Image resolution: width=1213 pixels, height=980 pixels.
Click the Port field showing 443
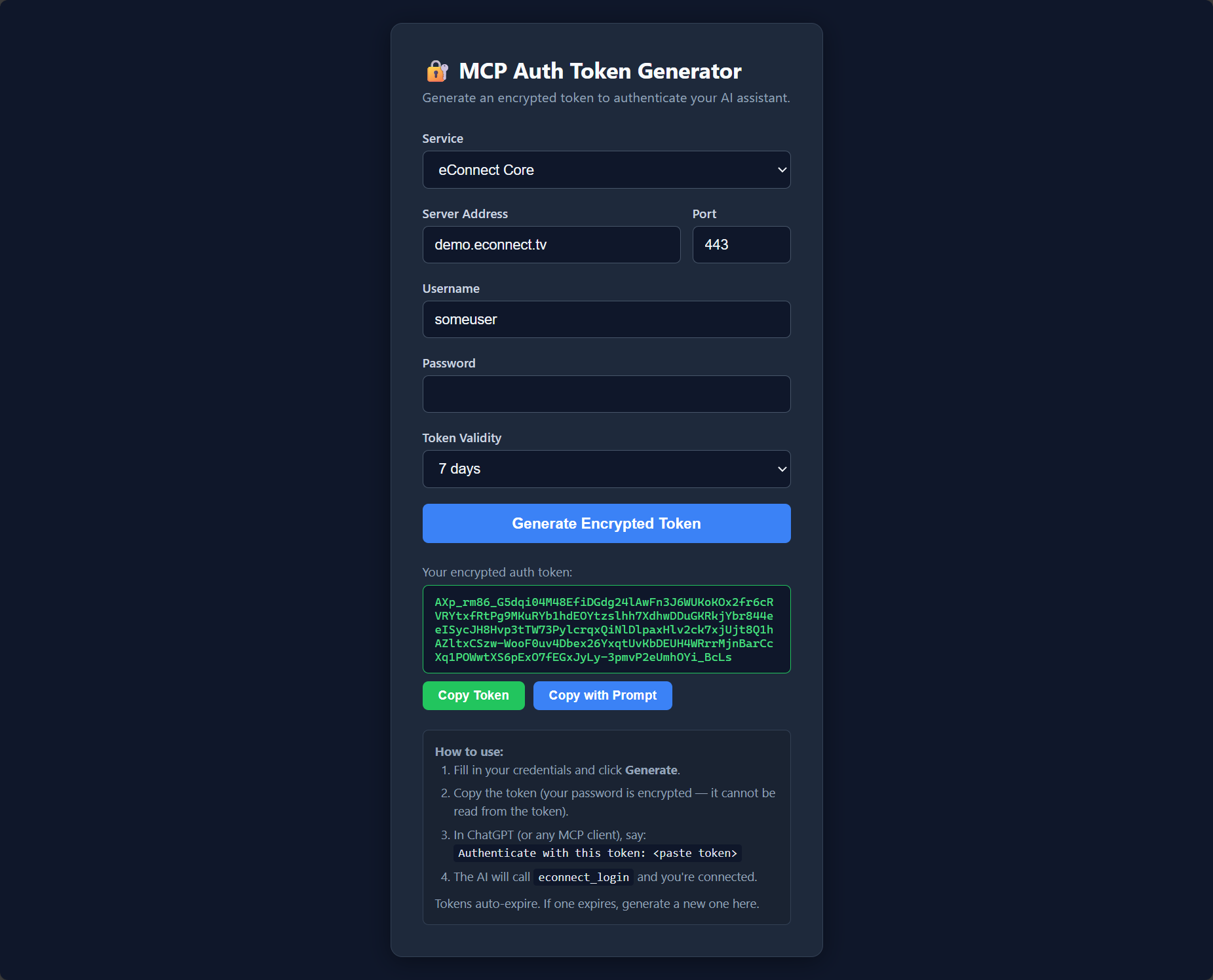[x=741, y=244]
